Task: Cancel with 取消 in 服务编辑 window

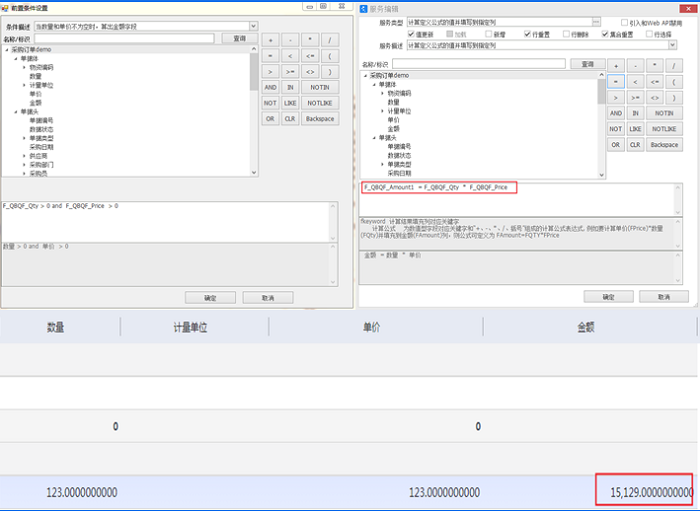Action: pos(664,297)
